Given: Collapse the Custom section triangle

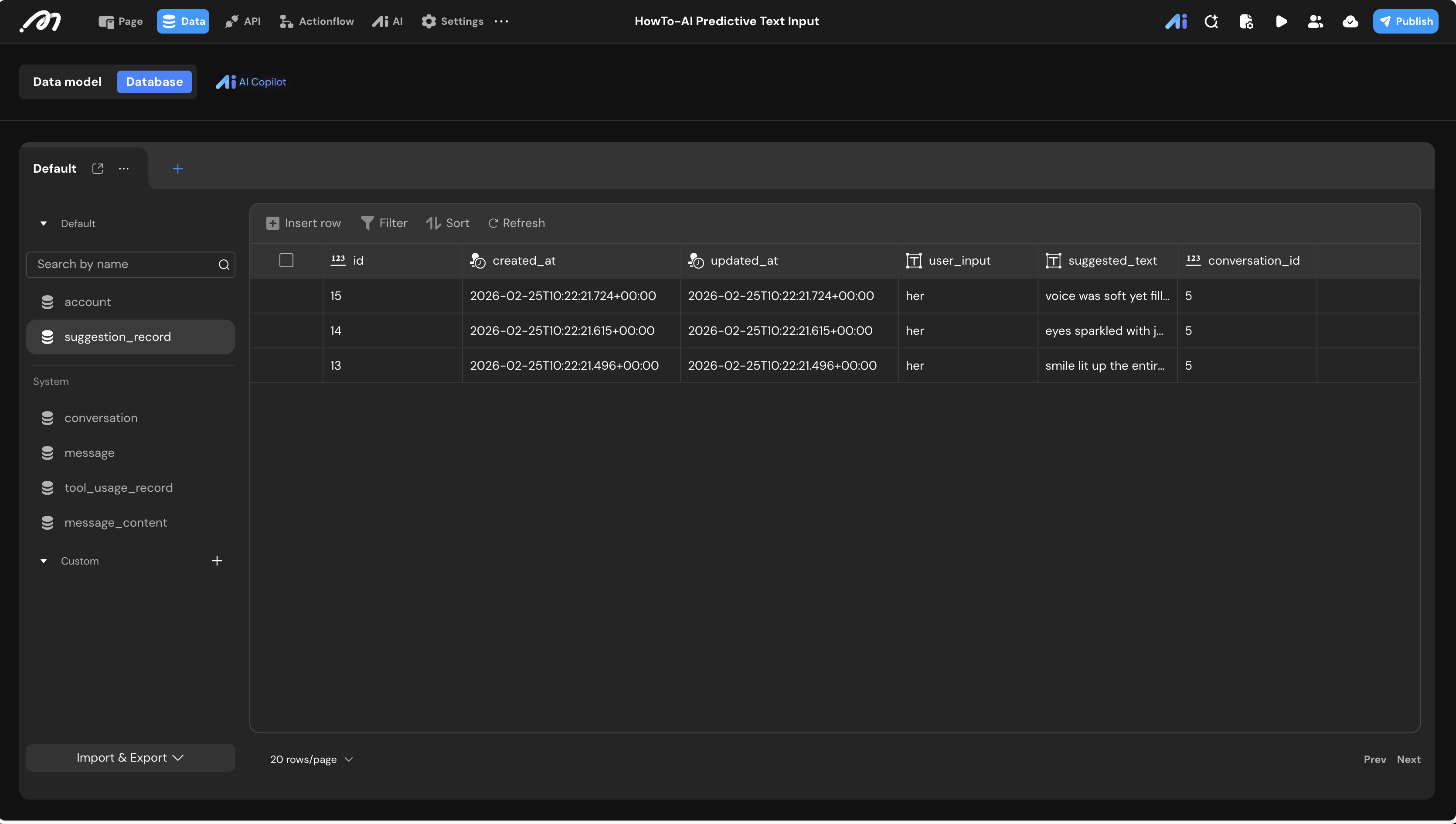Looking at the screenshot, I should pyautogui.click(x=44, y=561).
